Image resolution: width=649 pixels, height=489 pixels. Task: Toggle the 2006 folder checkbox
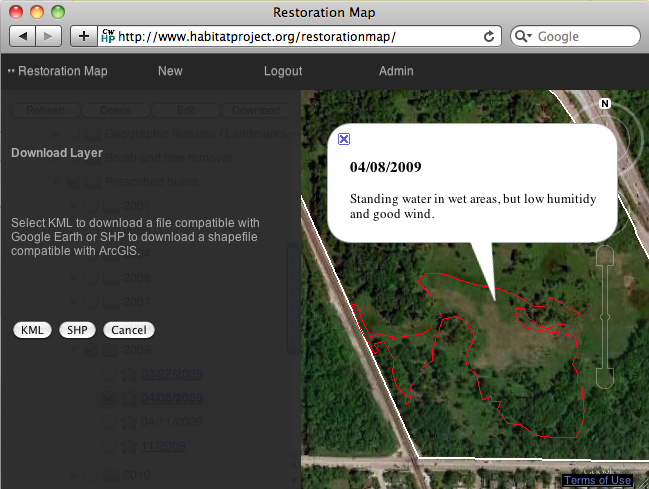tap(91, 278)
